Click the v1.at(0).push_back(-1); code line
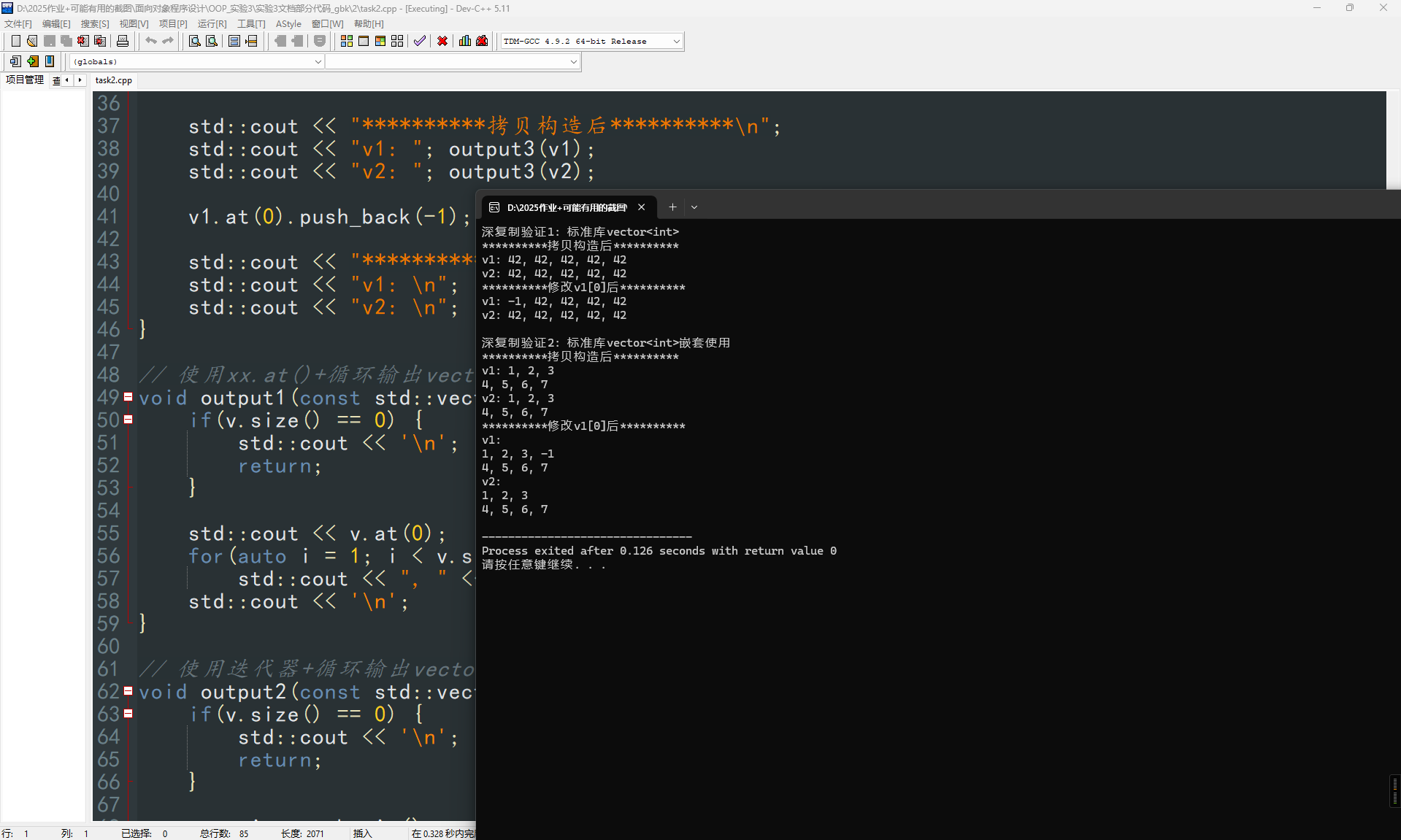Image resolution: width=1401 pixels, height=840 pixels. click(x=329, y=217)
